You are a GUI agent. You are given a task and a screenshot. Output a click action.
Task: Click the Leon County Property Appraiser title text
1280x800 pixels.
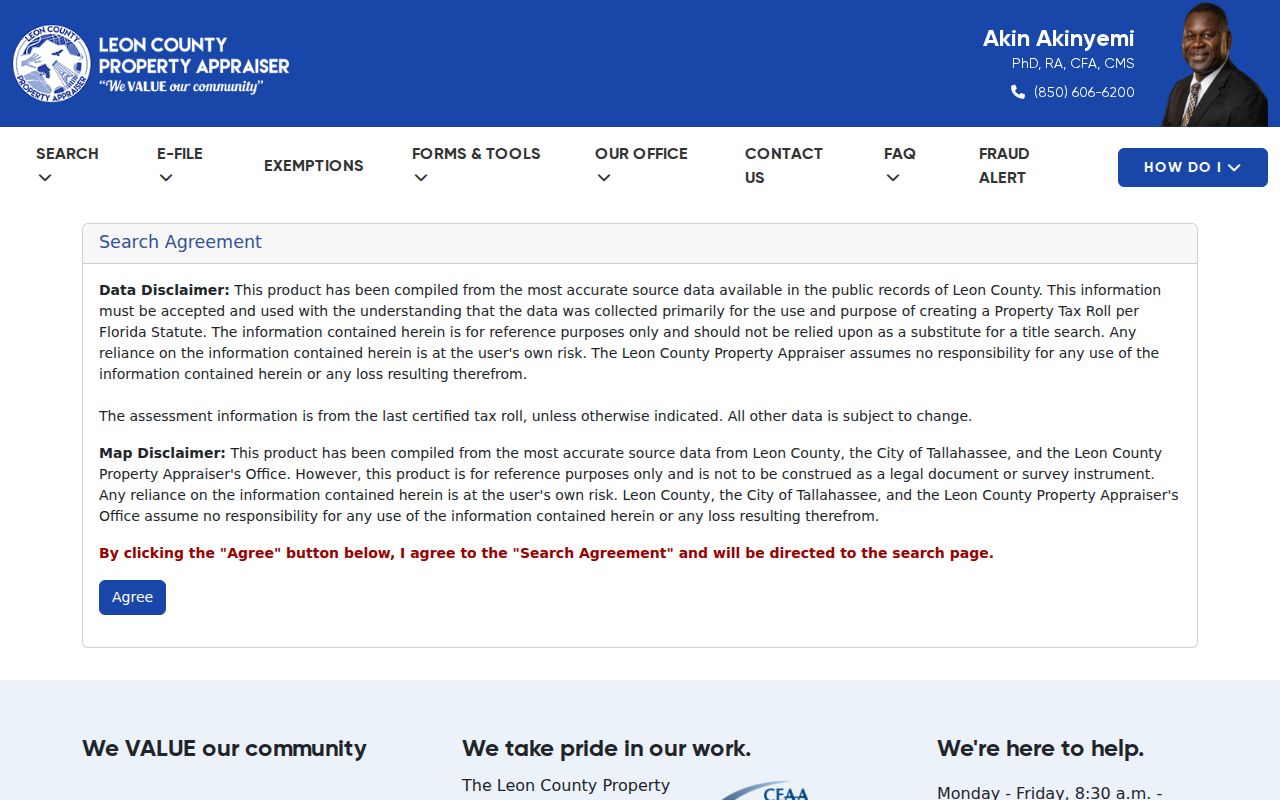pos(194,56)
